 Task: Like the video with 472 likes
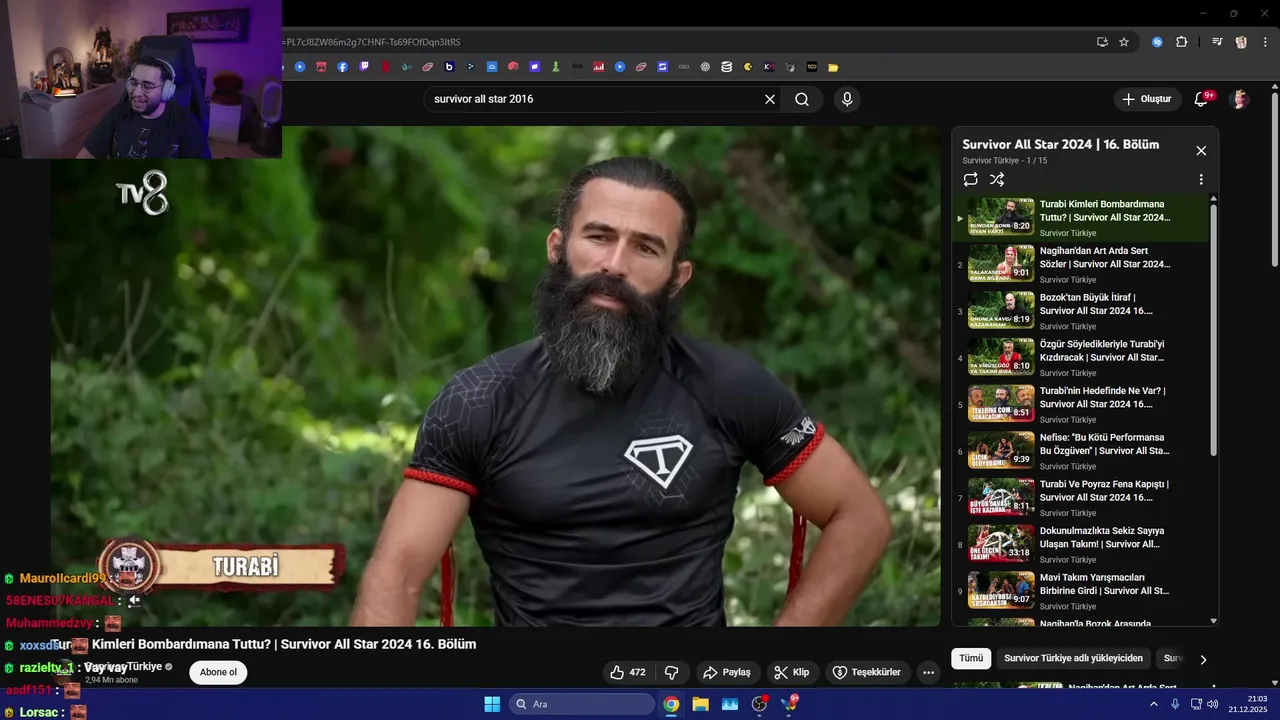[627, 672]
